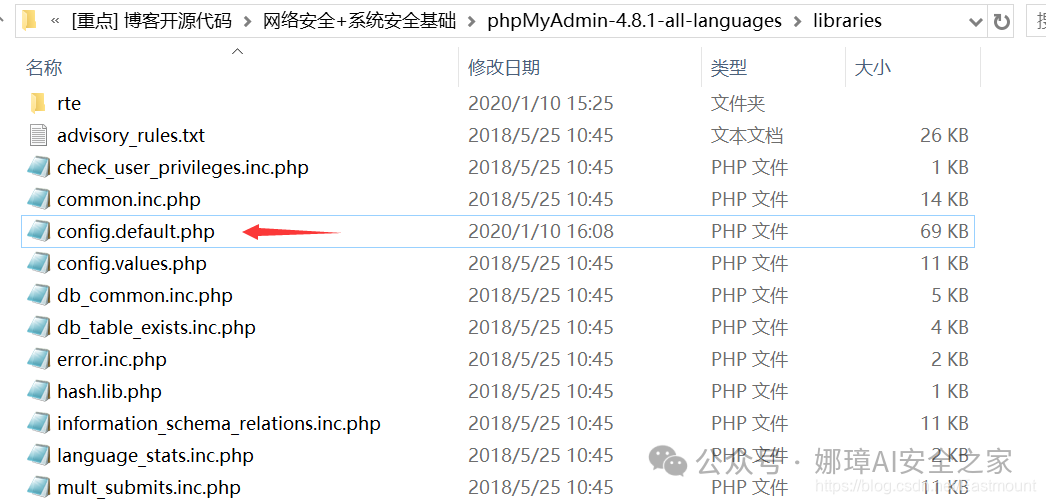Expand the arrow after 网络安全+系统安全基础 breadcrumb
Viewport: 1046px width, 504px height.
point(473,21)
